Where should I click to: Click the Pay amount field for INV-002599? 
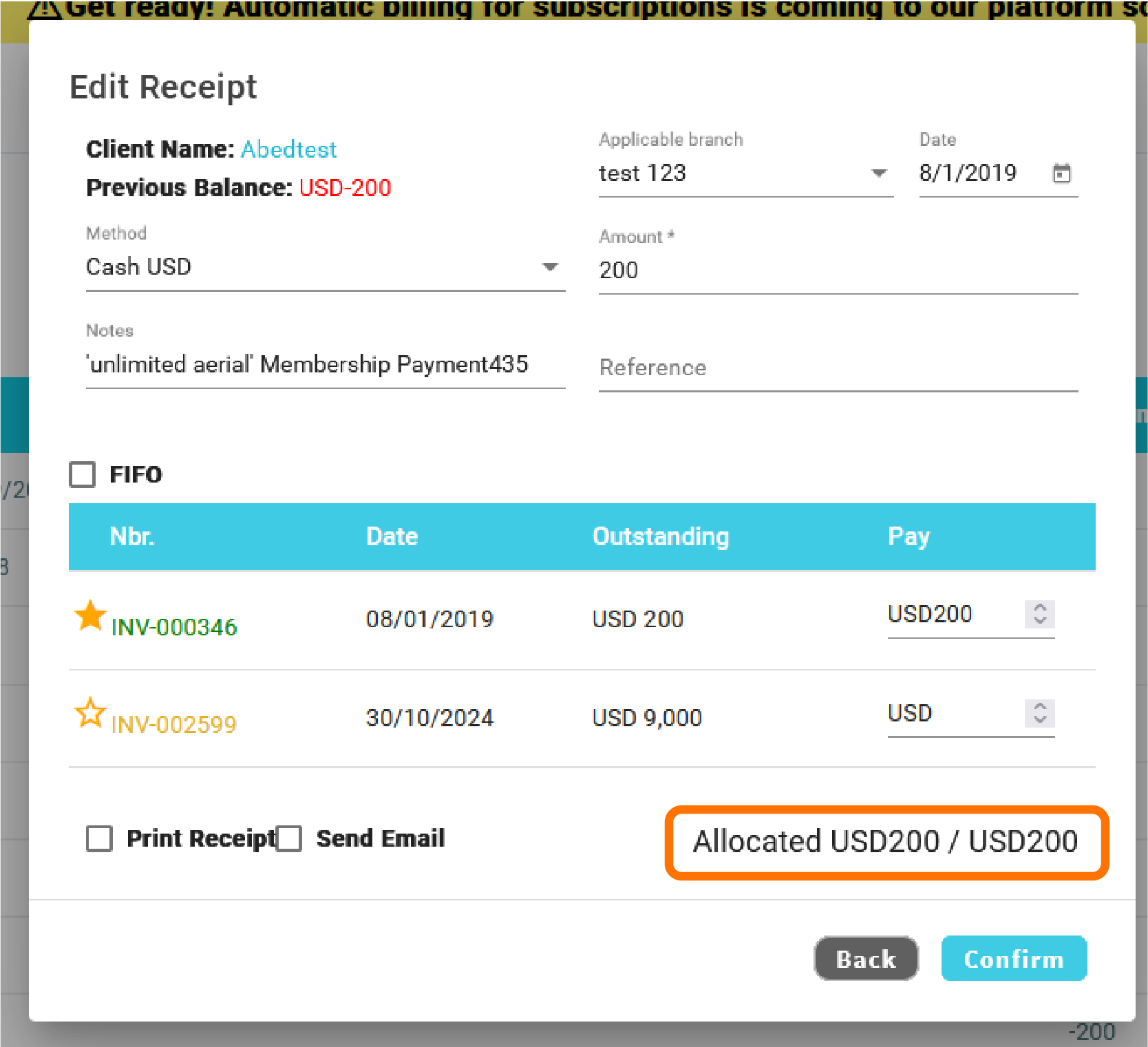[952, 713]
